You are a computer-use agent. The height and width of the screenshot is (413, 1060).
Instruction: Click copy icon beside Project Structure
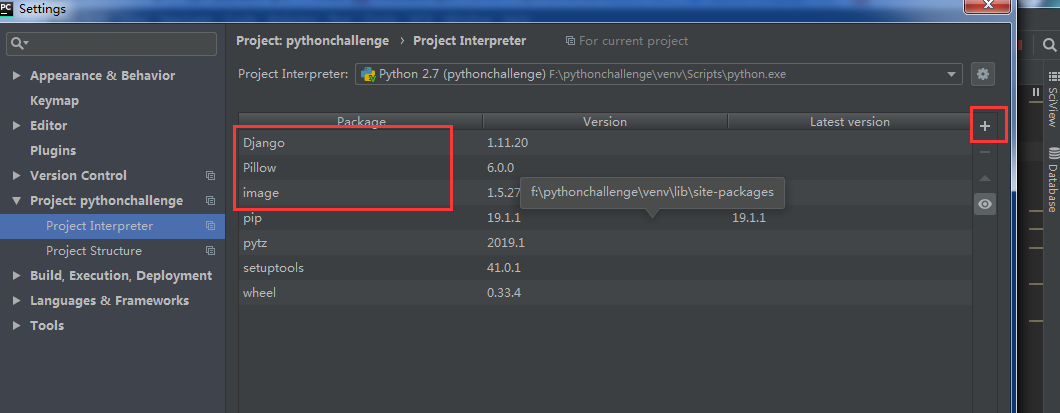click(210, 251)
